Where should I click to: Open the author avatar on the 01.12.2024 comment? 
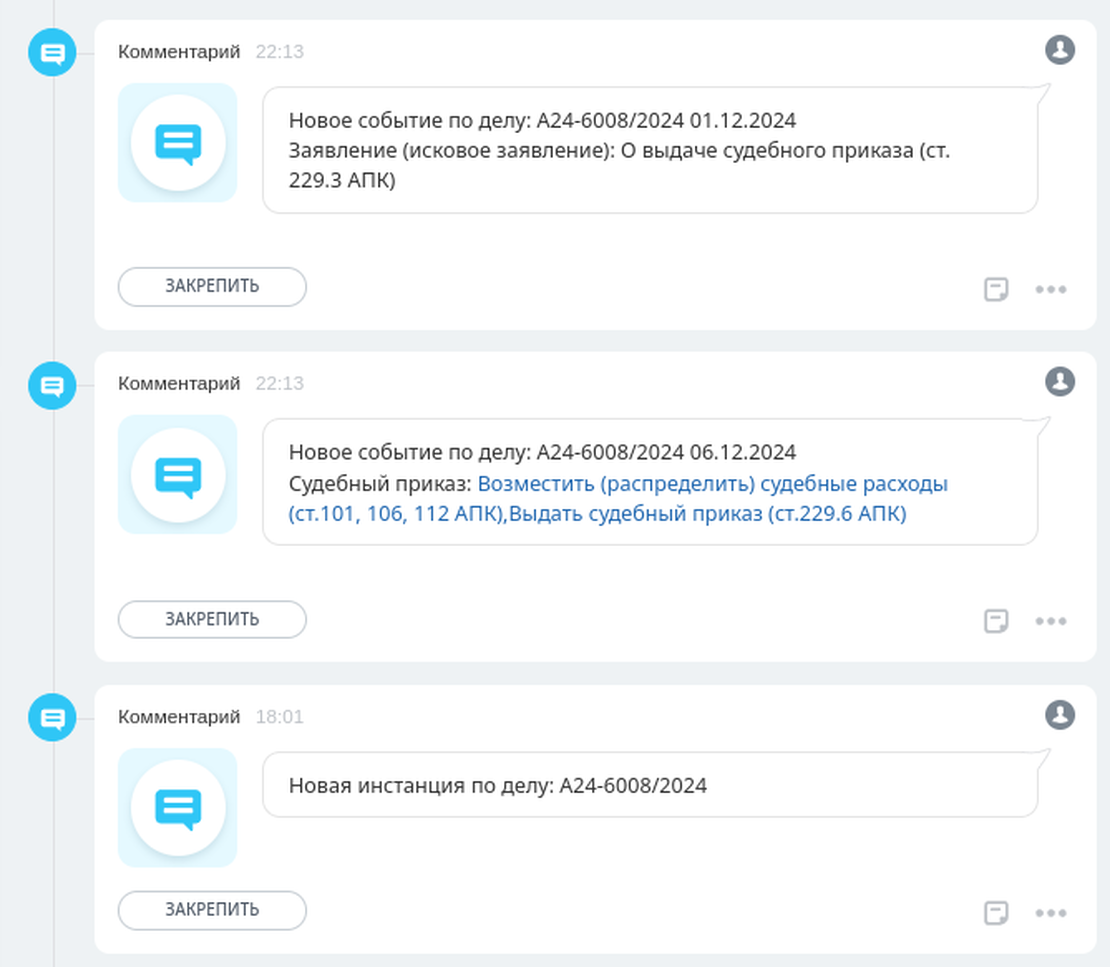(1059, 49)
